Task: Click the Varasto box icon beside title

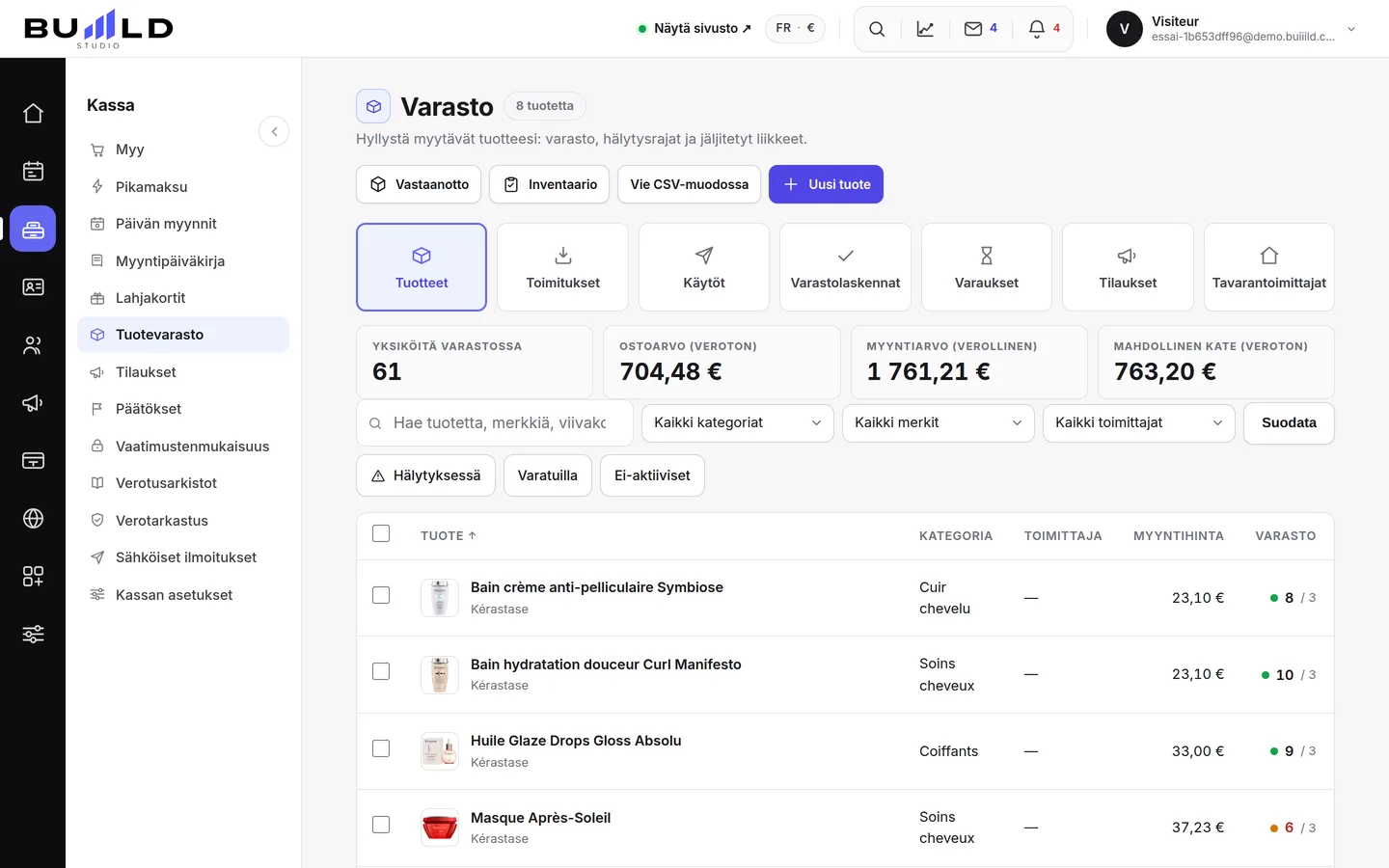Action: pos(373,106)
